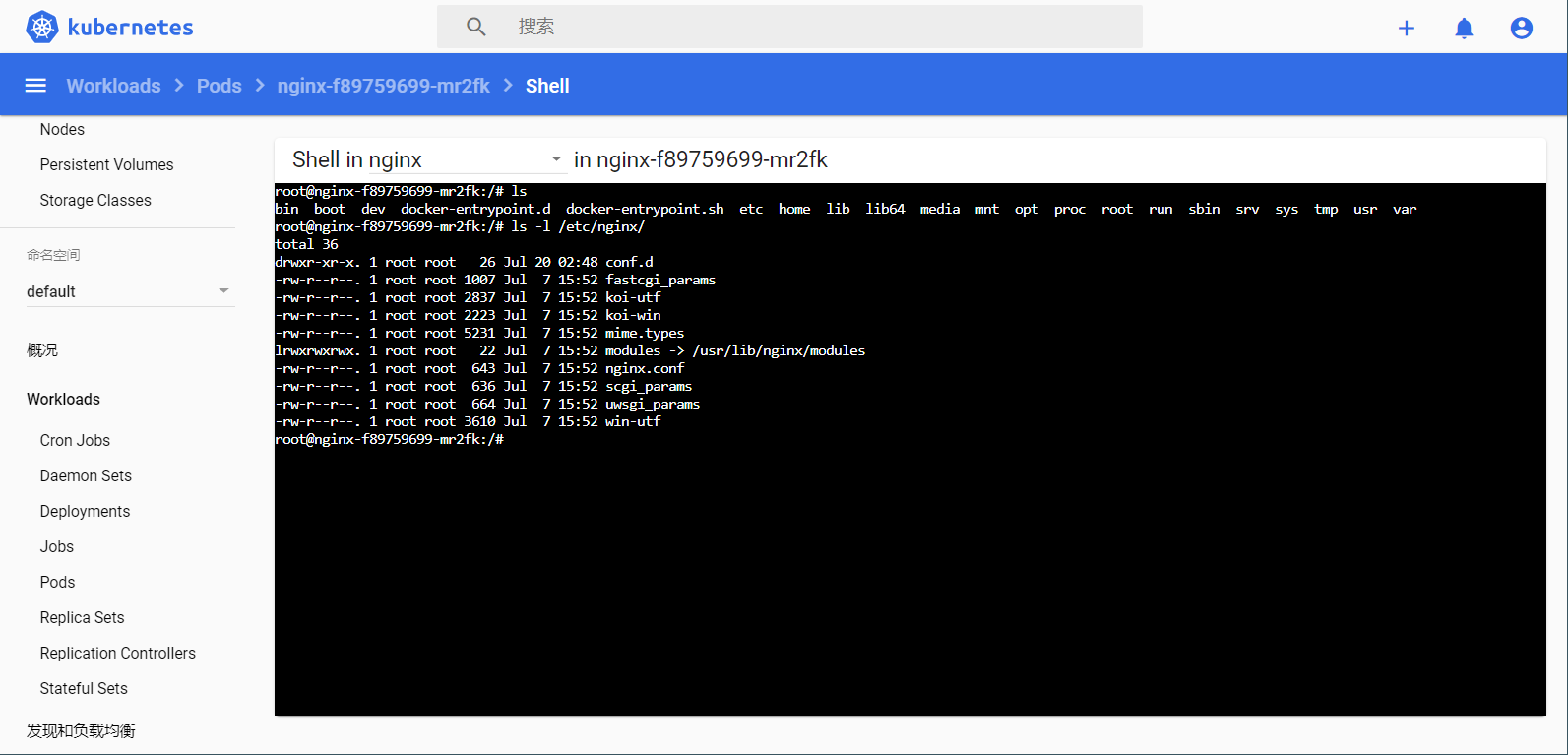This screenshot has width=1568, height=755.
Task: Open 概况 overview in the sidebar
Action: pyautogui.click(x=42, y=350)
